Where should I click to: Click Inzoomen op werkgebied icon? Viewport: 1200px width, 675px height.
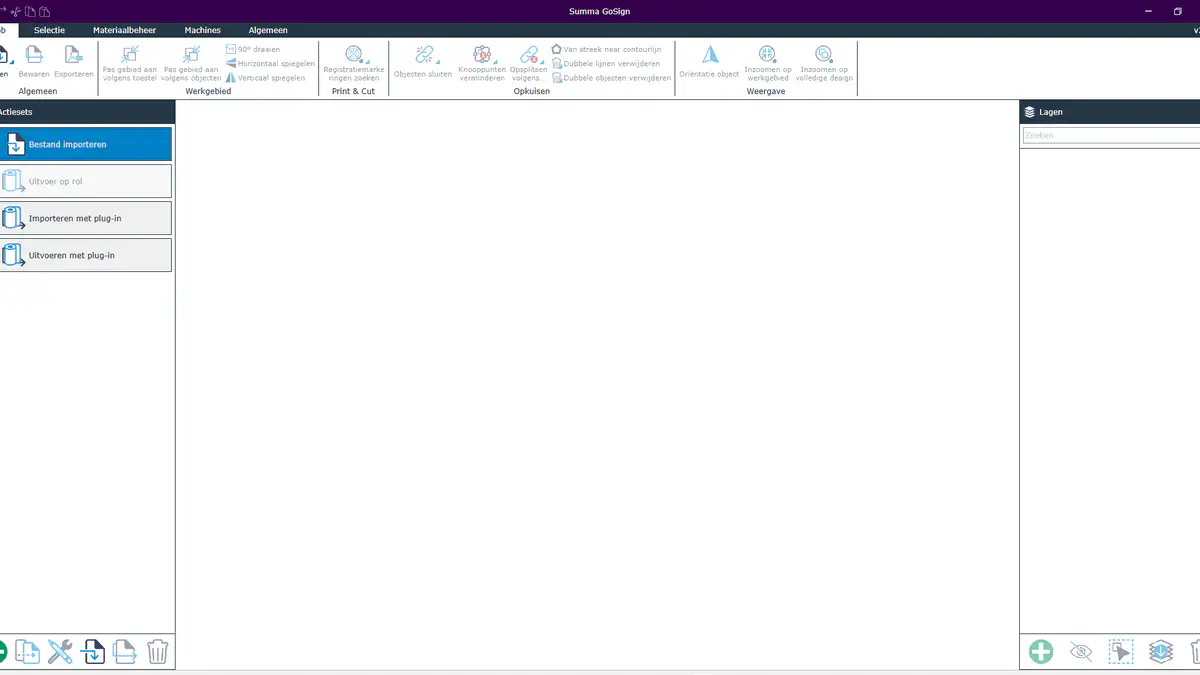[x=767, y=55]
